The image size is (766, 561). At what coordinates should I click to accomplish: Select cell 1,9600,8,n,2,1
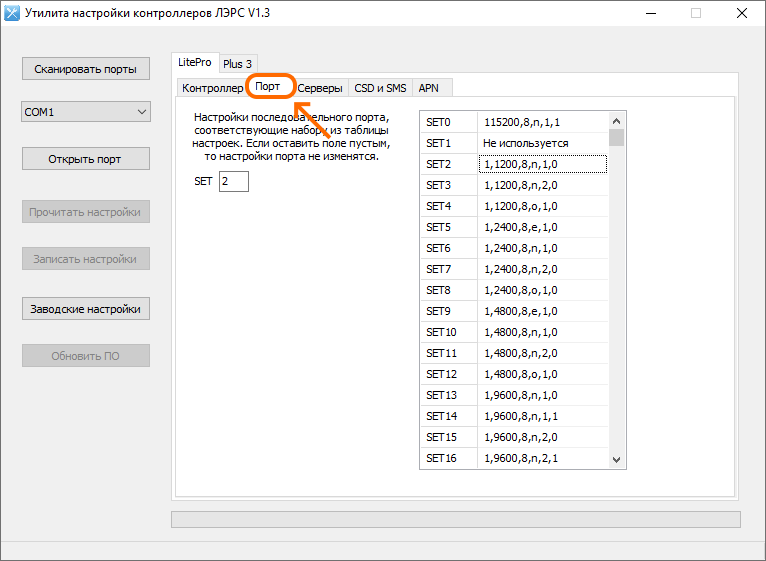[x=543, y=458]
